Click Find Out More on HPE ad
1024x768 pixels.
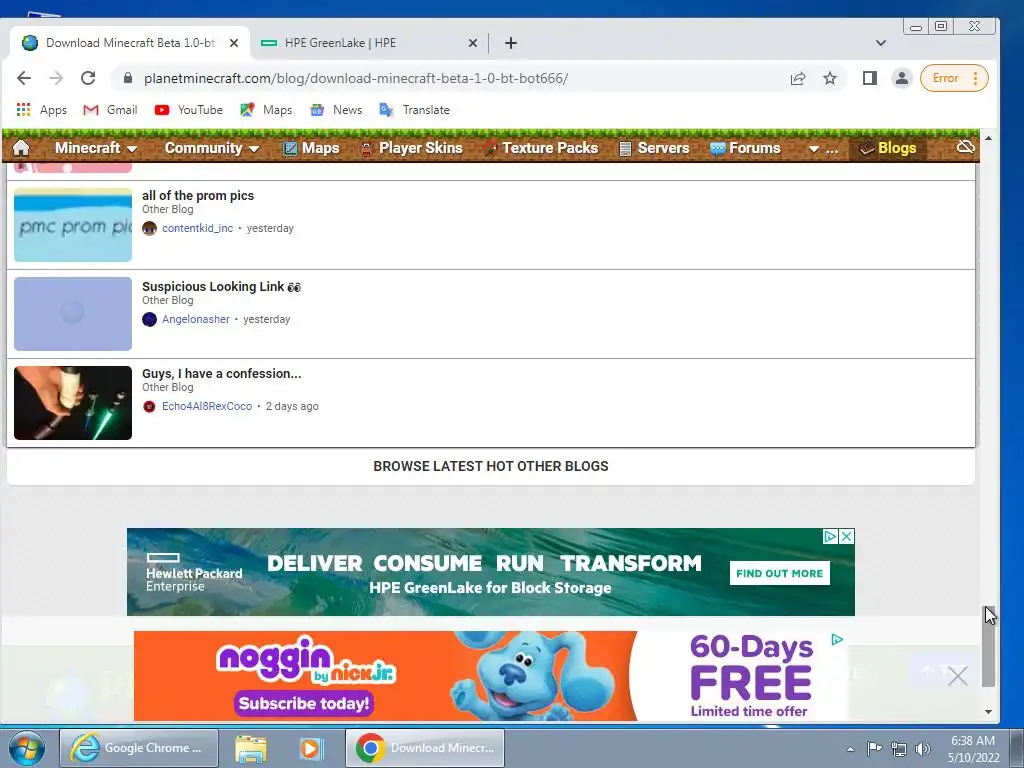click(x=779, y=573)
